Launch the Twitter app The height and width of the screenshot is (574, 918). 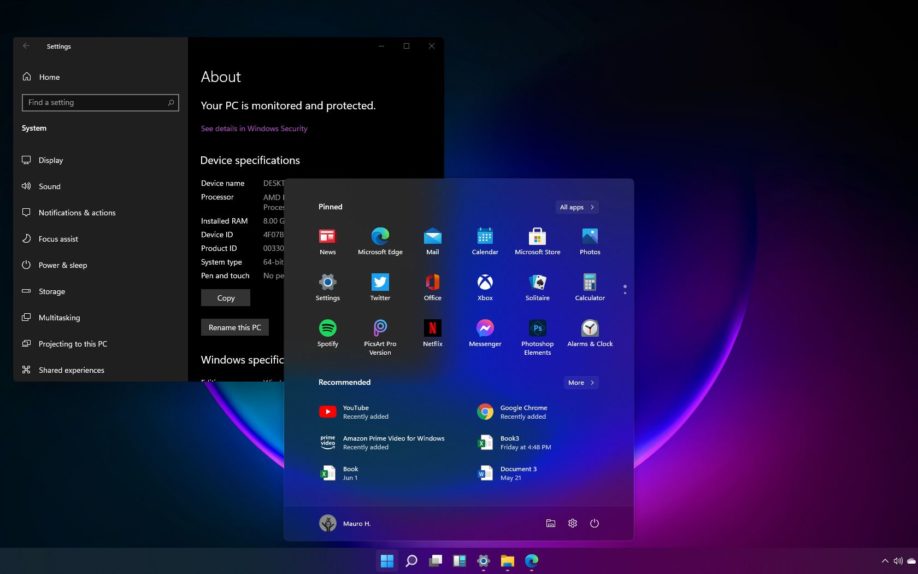point(380,287)
